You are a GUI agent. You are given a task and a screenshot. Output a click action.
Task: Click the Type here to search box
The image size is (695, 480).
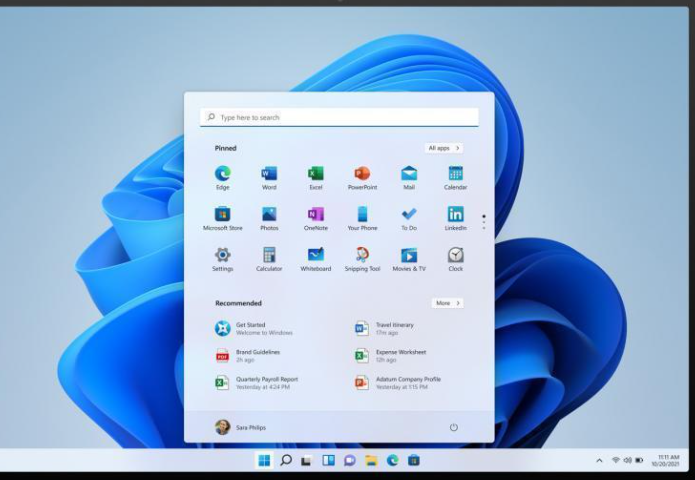pos(339,117)
